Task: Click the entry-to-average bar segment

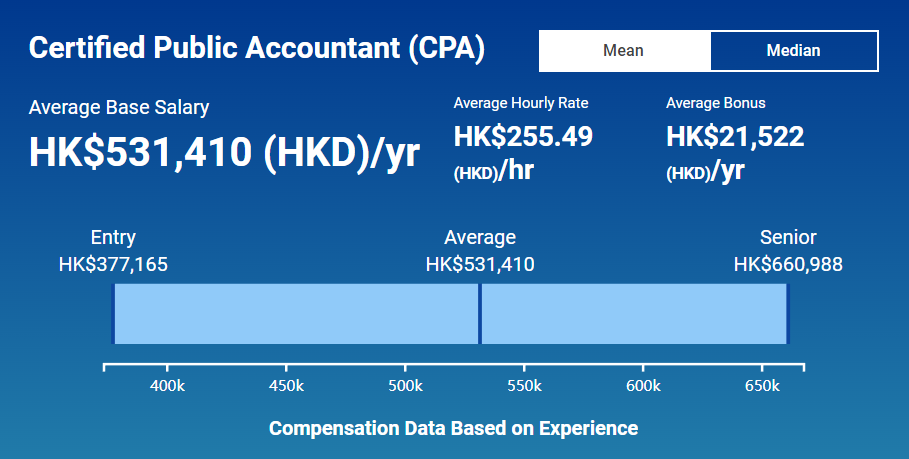Action: coord(296,314)
